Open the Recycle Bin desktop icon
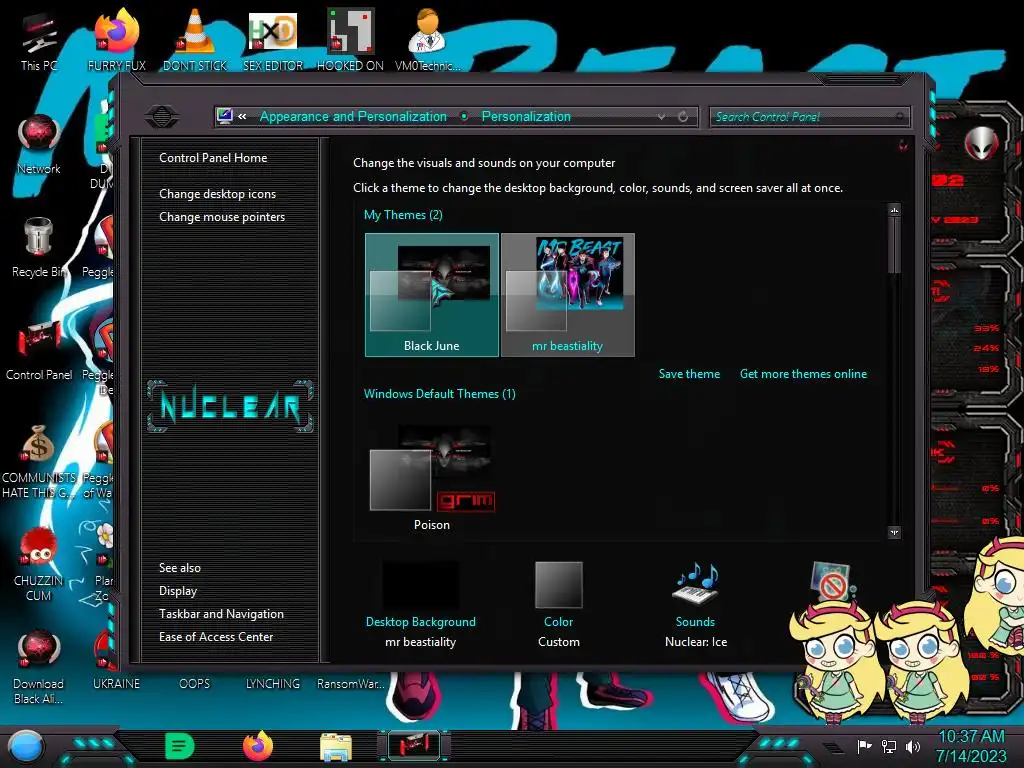Screen dimensions: 1024x768 coord(39,247)
